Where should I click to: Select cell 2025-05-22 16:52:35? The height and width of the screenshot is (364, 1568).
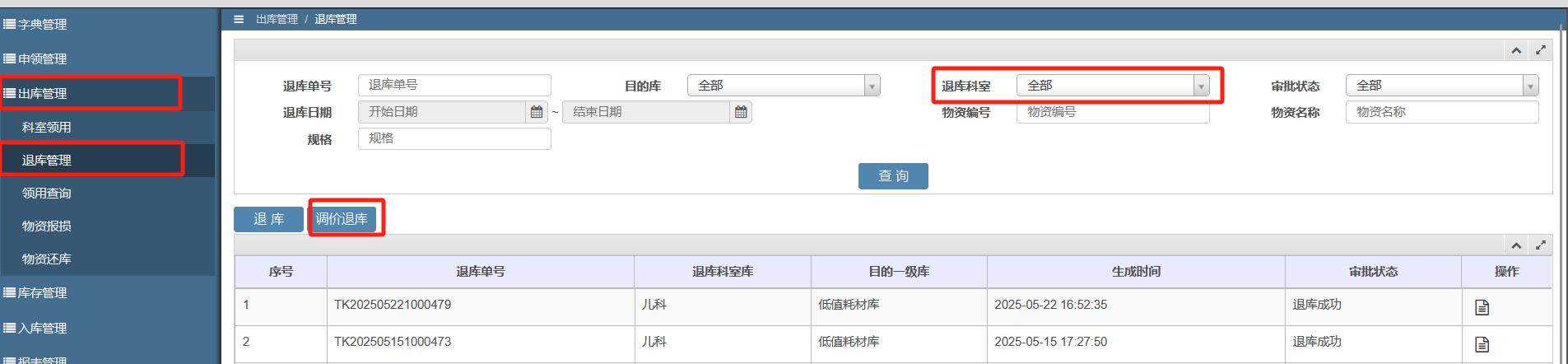pos(1136,306)
